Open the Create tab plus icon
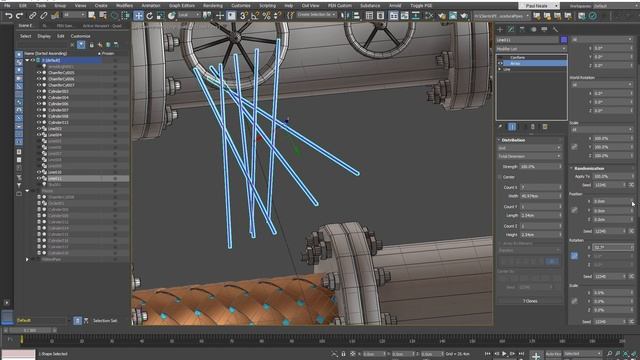The height and width of the screenshot is (360, 640). pyautogui.click(x=500, y=29)
